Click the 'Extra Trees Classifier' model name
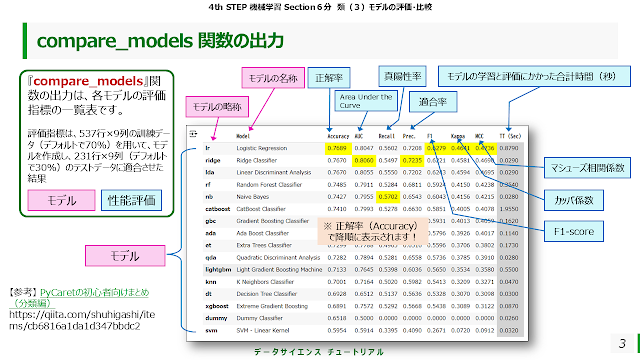Viewport: 640px width, 360px height. pos(264,245)
